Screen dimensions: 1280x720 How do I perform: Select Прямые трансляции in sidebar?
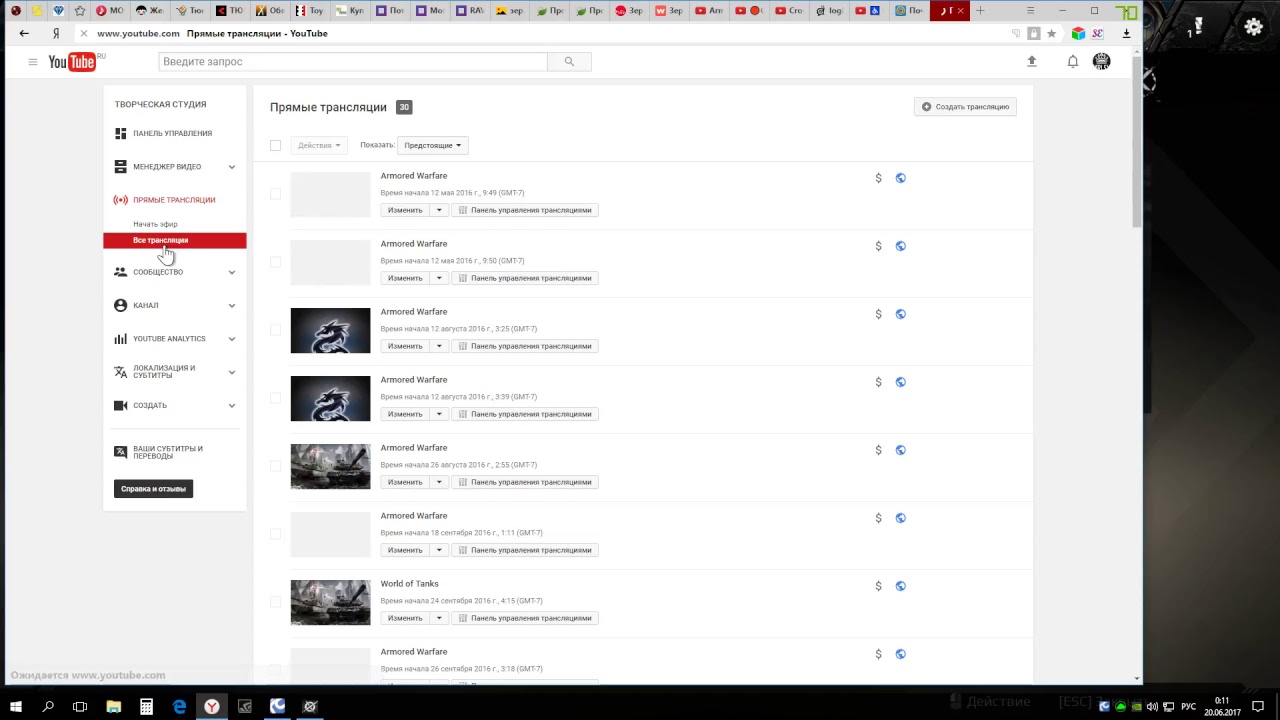(174, 200)
